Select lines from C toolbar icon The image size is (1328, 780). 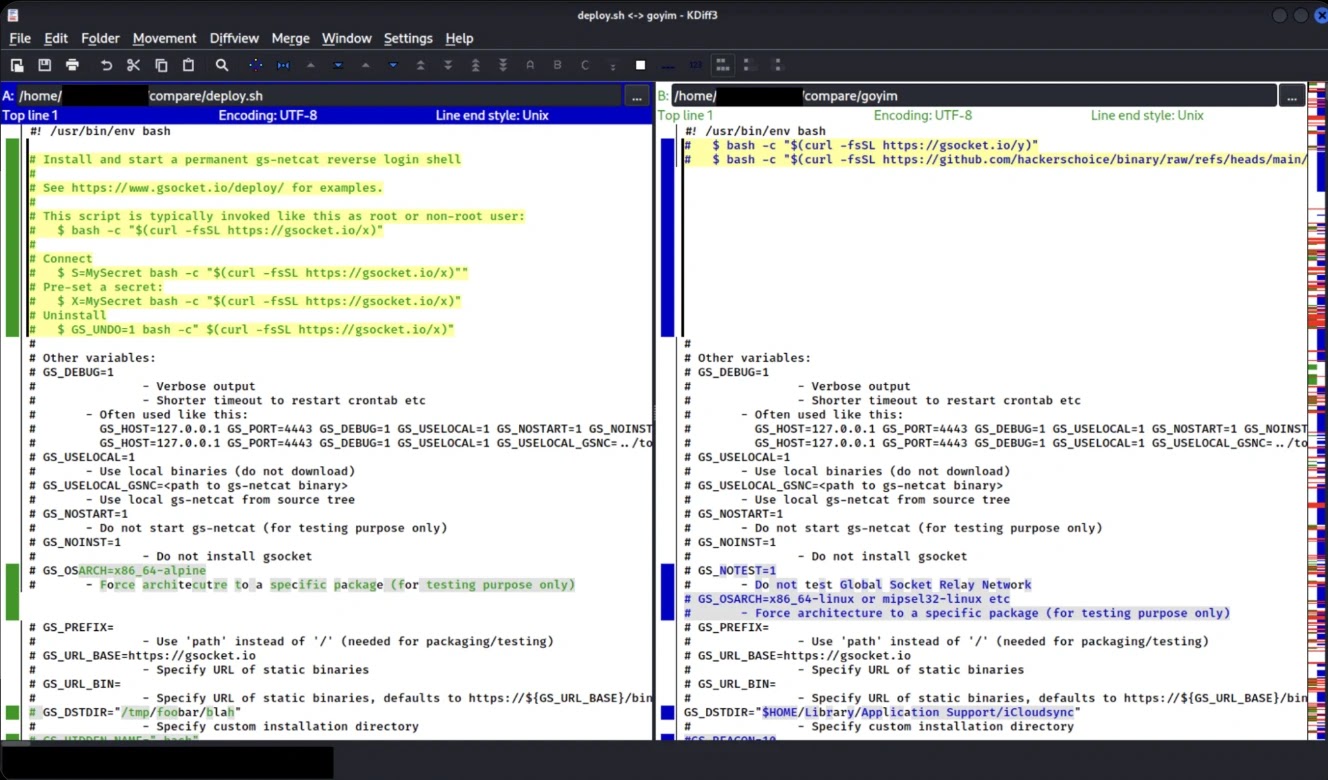(585, 65)
